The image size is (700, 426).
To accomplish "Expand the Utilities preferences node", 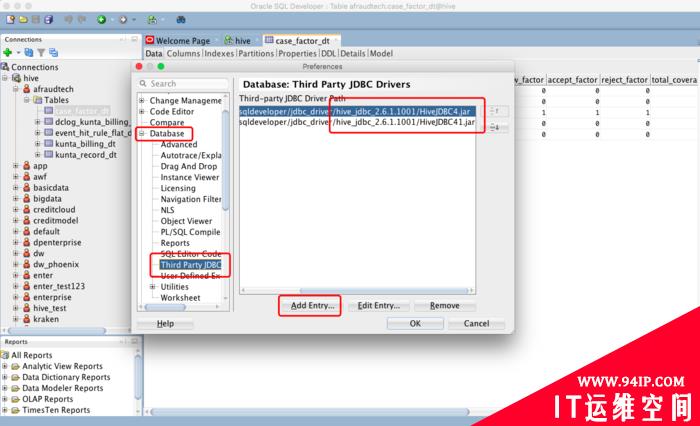I will click(153, 287).
